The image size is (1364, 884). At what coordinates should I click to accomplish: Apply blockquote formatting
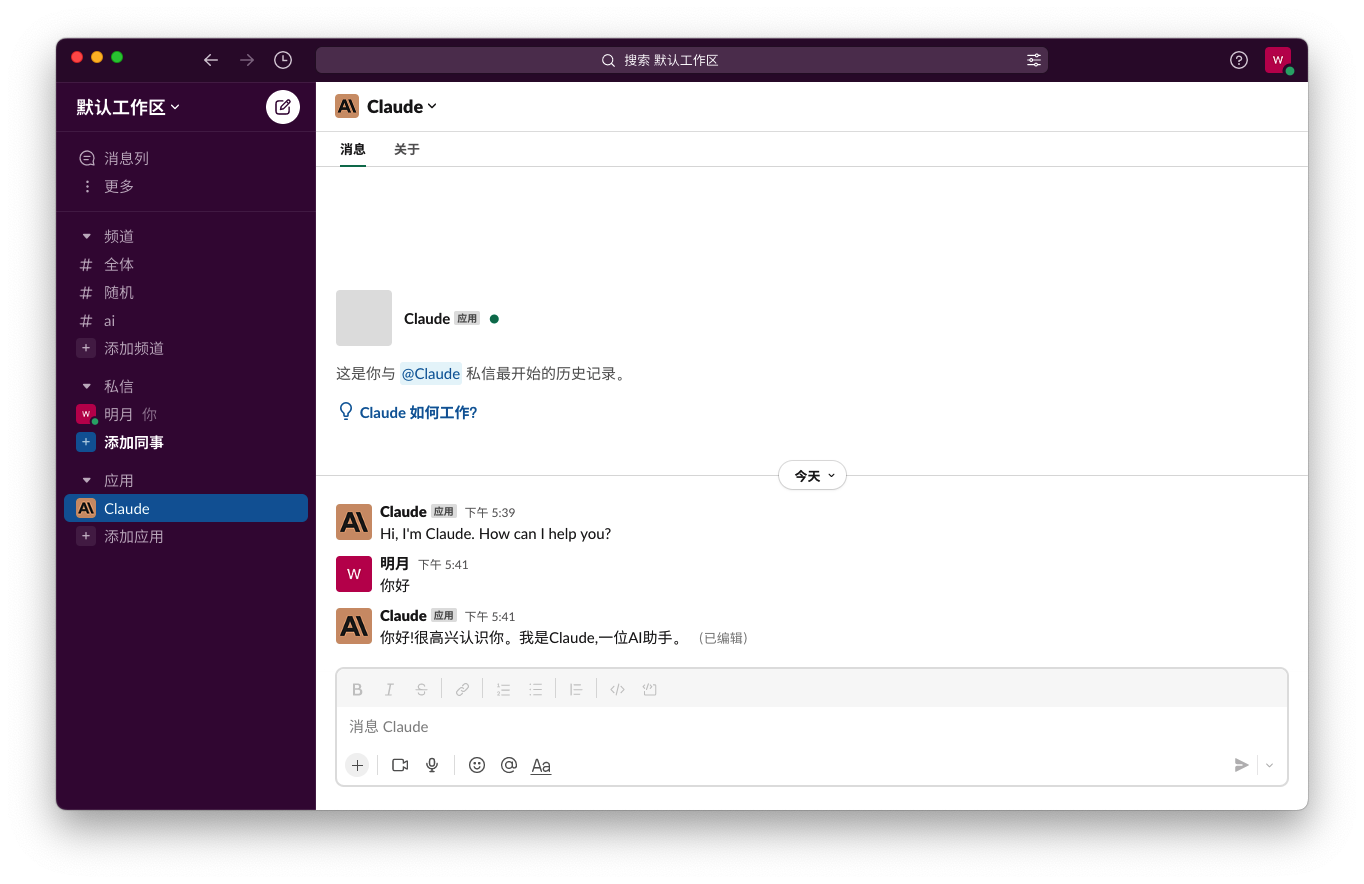click(x=576, y=689)
